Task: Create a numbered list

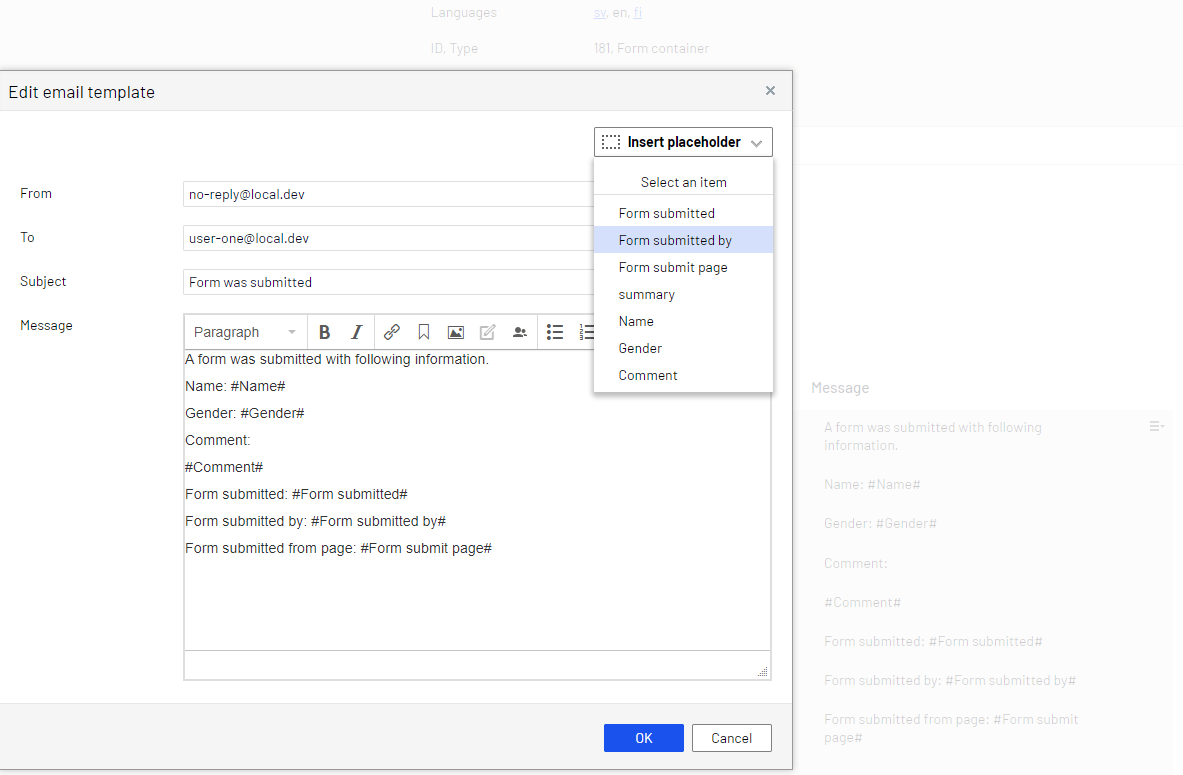Action: pos(586,331)
